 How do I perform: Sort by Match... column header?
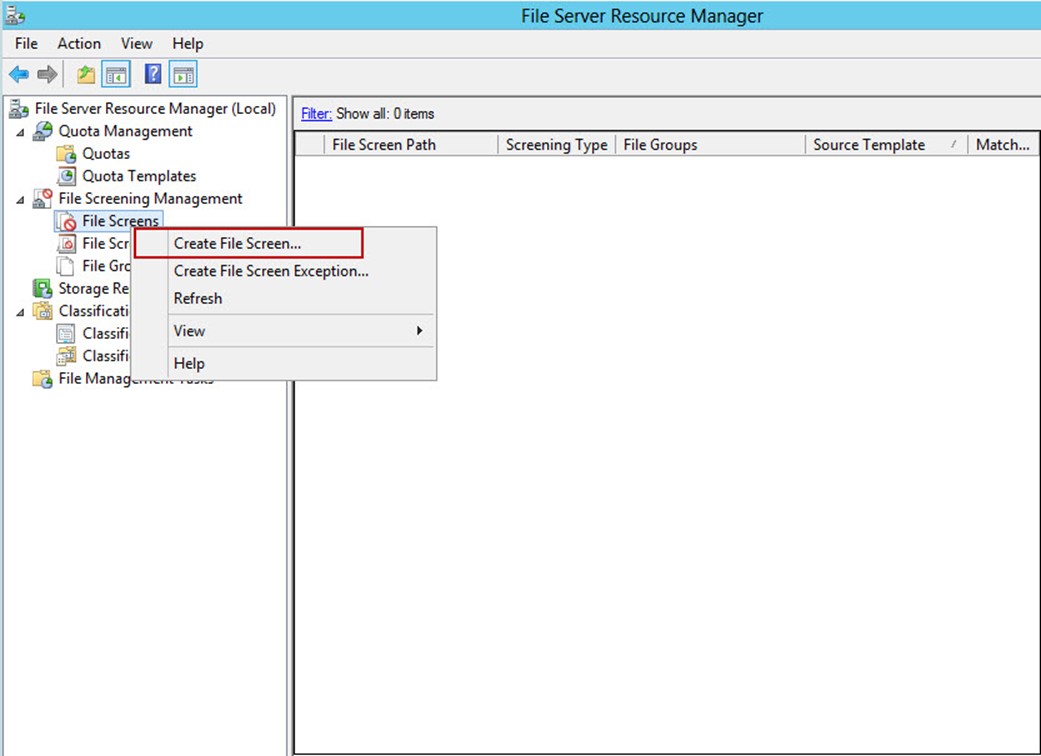[x=1002, y=145]
